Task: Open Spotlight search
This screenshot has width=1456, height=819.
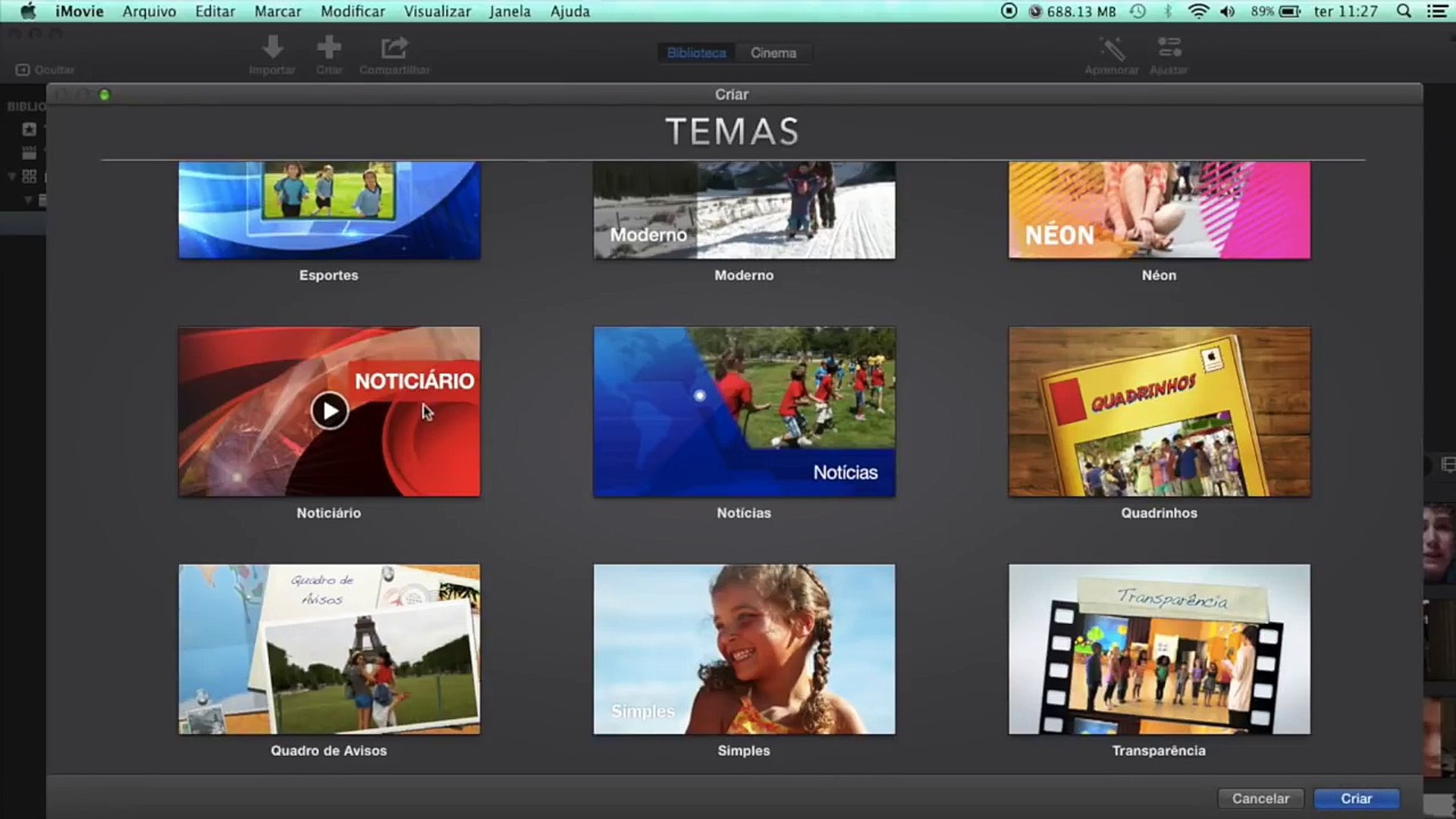Action: (1404, 11)
